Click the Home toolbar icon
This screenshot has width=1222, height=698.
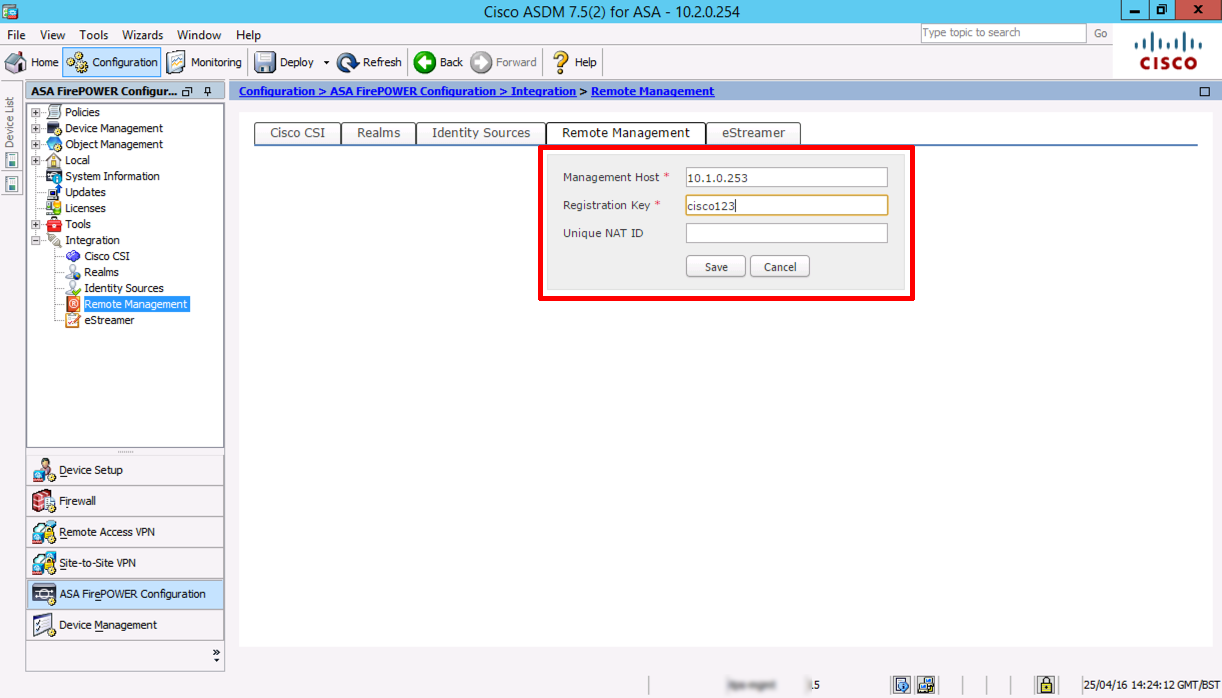(32, 62)
